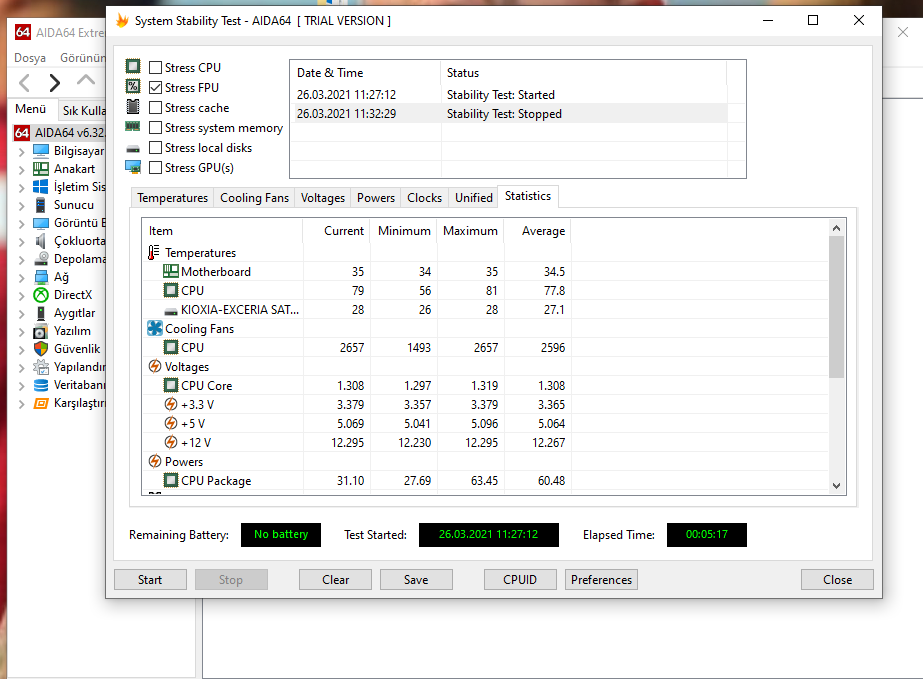The width and height of the screenshot is (923, 679).
Task: Enable the Stress cache checkbox
Action: pyautogui.click(x=155, y=108)
